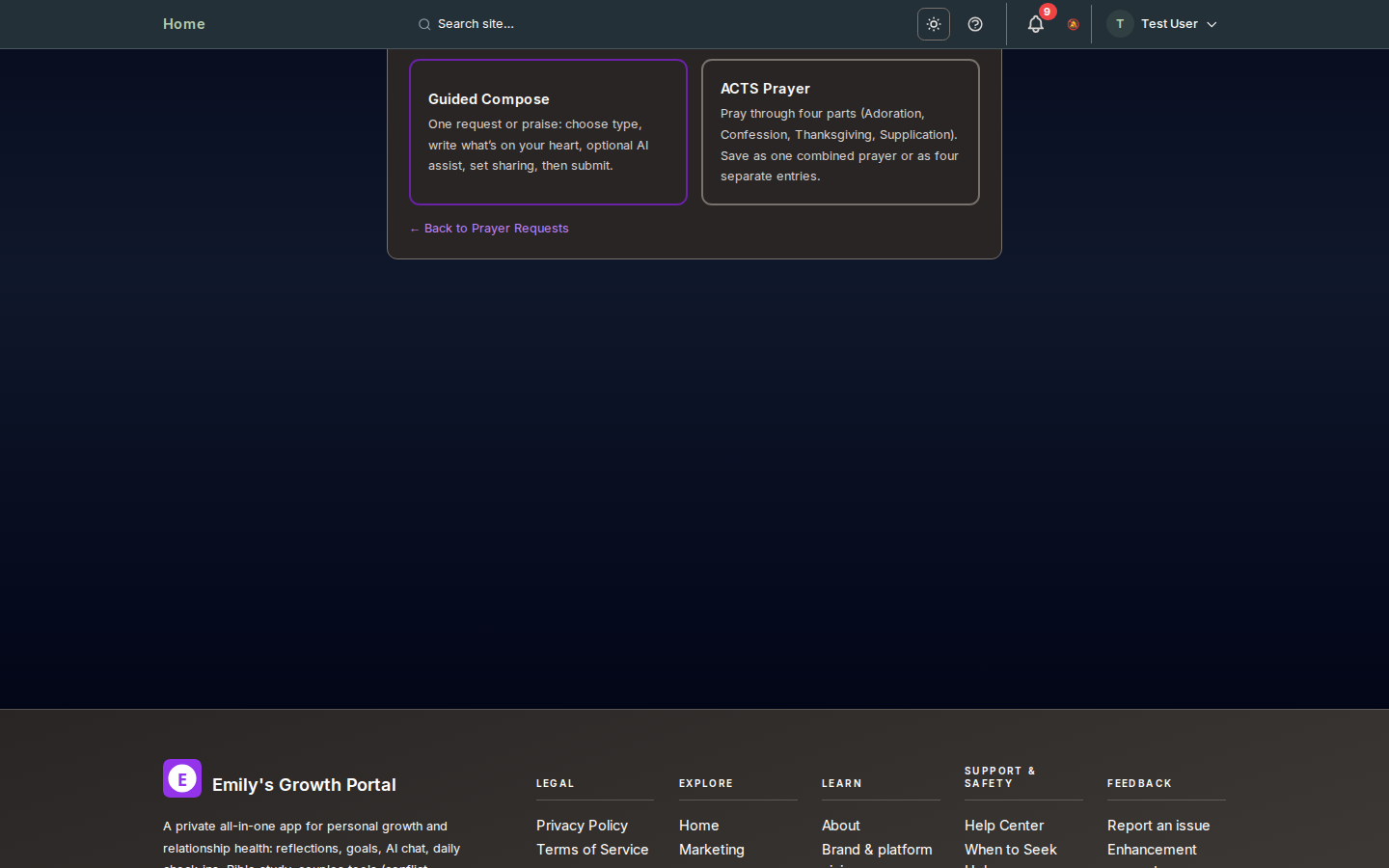Click the muted notifications bell icon
1389x868 pixels.
[1073, 25]
